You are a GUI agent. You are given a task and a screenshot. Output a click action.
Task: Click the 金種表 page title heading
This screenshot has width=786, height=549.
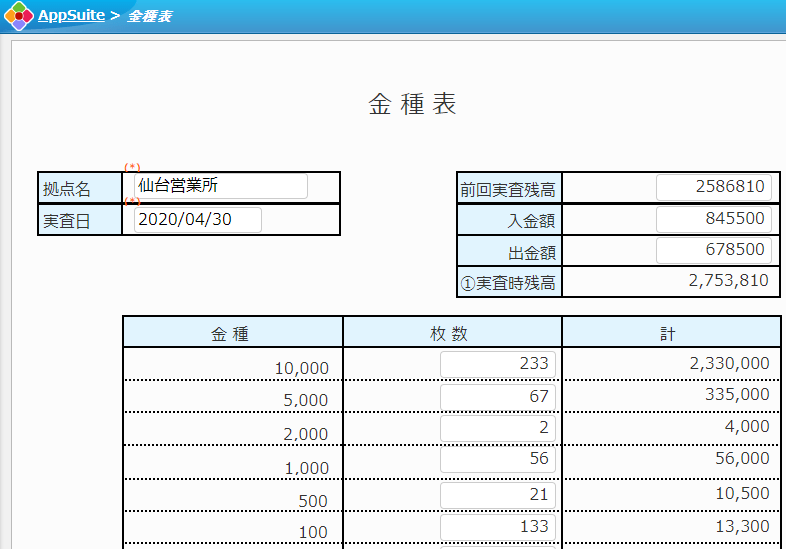pos(412,105)
